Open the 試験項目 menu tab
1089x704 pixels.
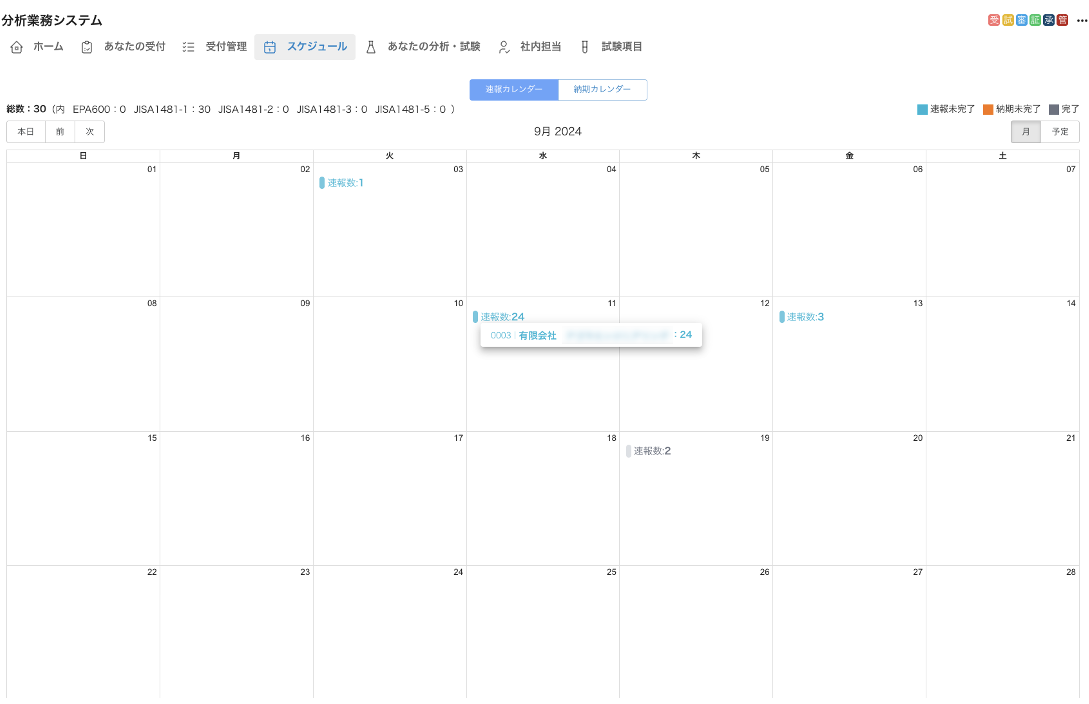pos(611,47)
